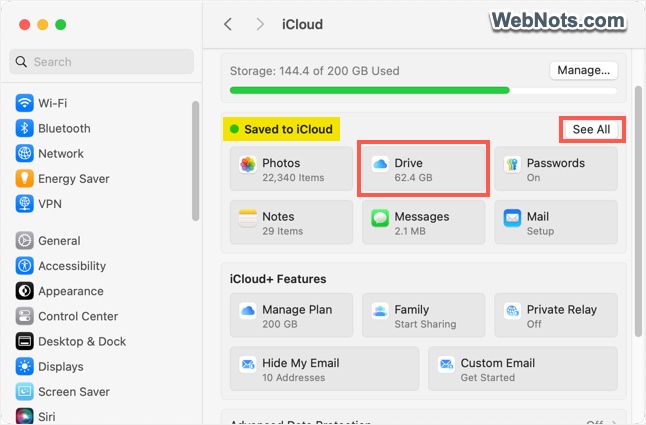Open the Mail Setup tile
646x425 pixels.
pyautogui.click(x=556, y=222)
